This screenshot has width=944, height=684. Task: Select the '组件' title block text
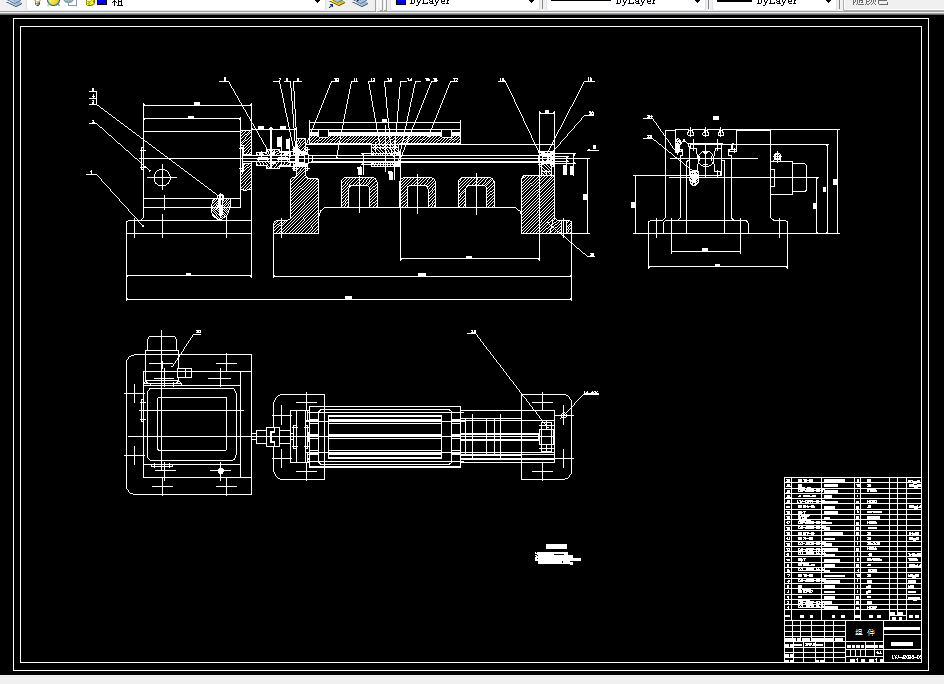pyautogui.click(x=865, y=632)
